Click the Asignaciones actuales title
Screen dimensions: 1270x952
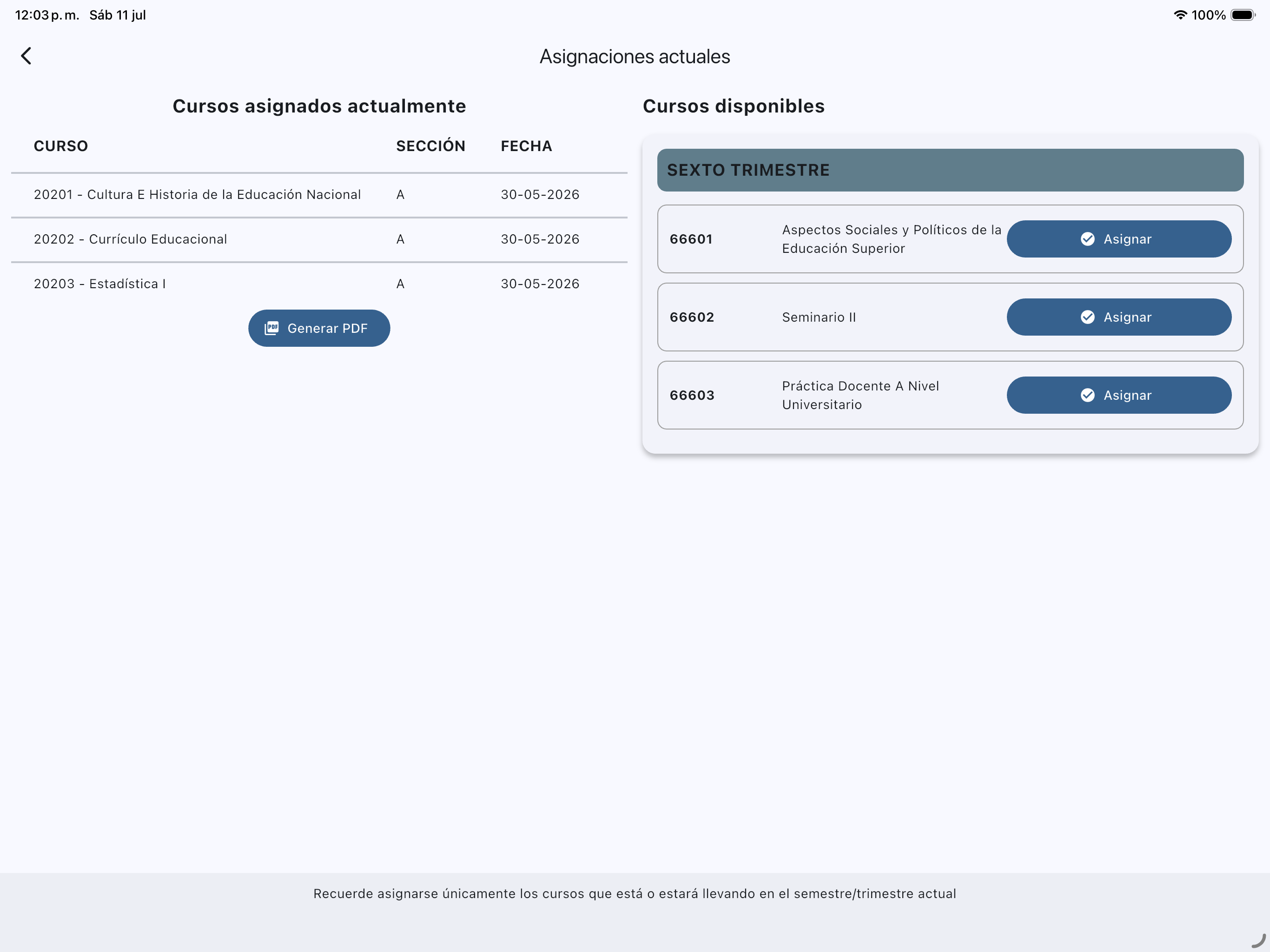pos(635,56)
